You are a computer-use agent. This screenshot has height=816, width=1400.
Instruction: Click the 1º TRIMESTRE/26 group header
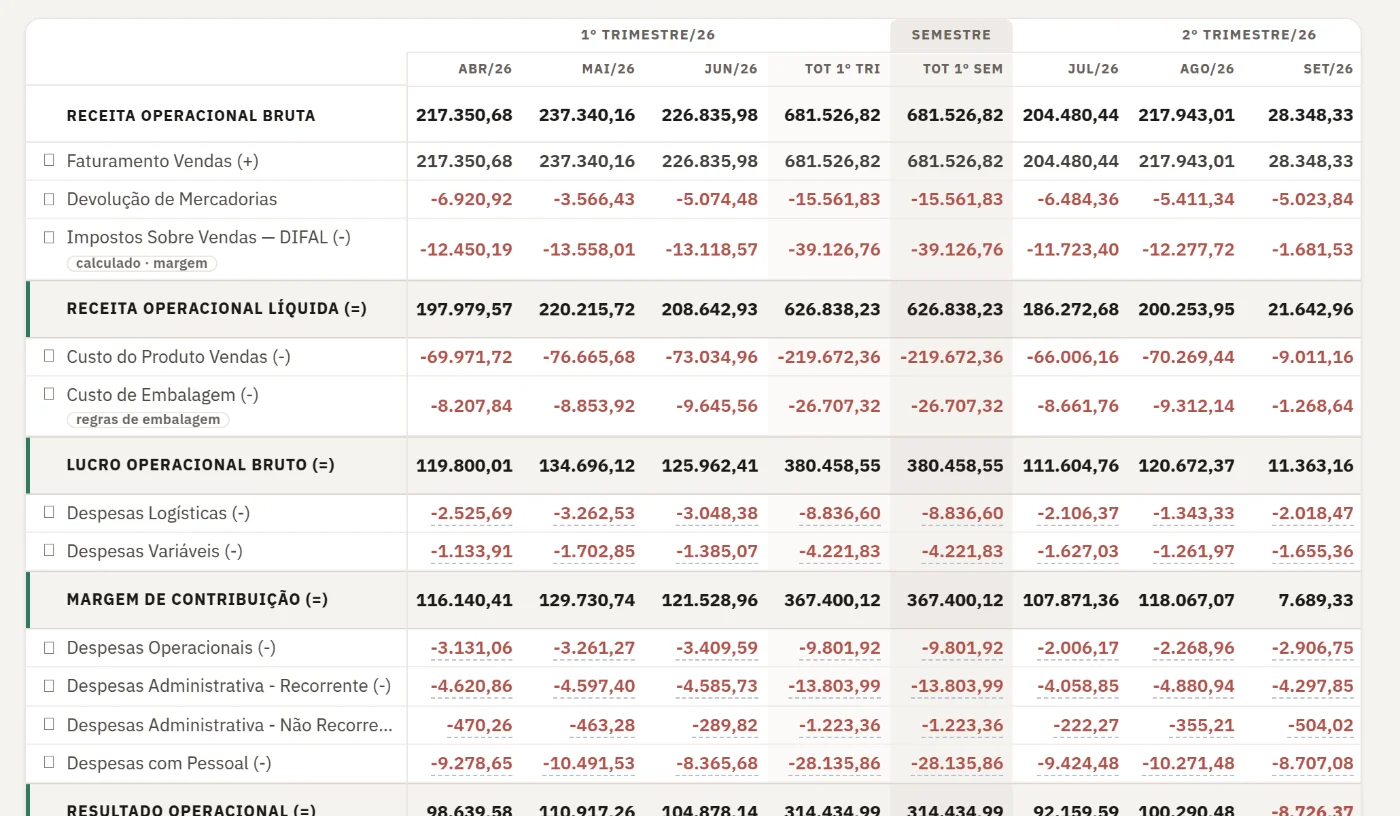[648, 35]
